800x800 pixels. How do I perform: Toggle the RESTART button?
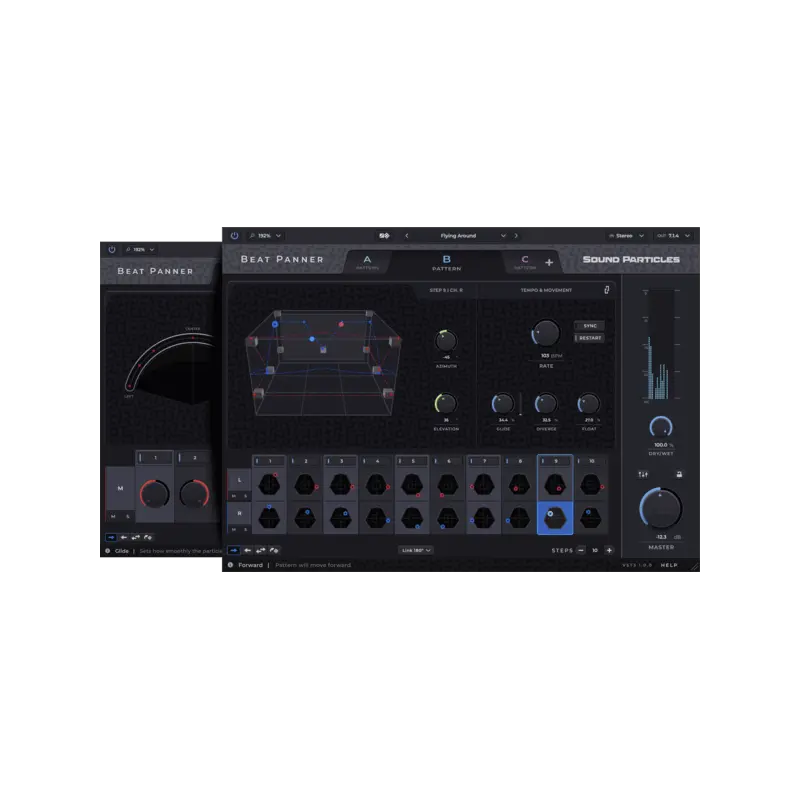(x=589, y=338)
